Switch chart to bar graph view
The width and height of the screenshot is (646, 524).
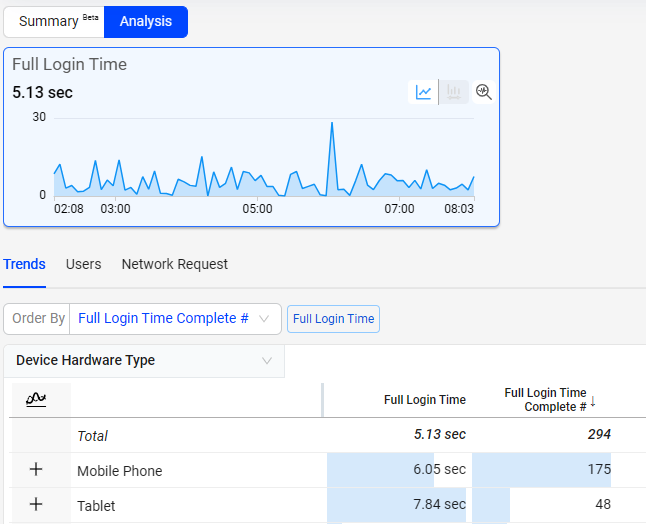(x=454, y=92)
